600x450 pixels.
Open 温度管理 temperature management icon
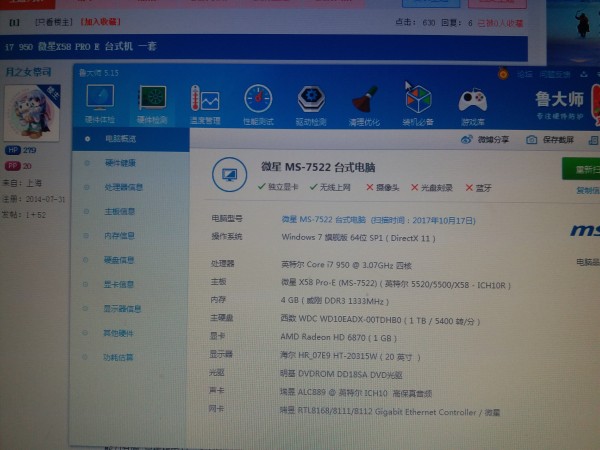click(205, 105)
